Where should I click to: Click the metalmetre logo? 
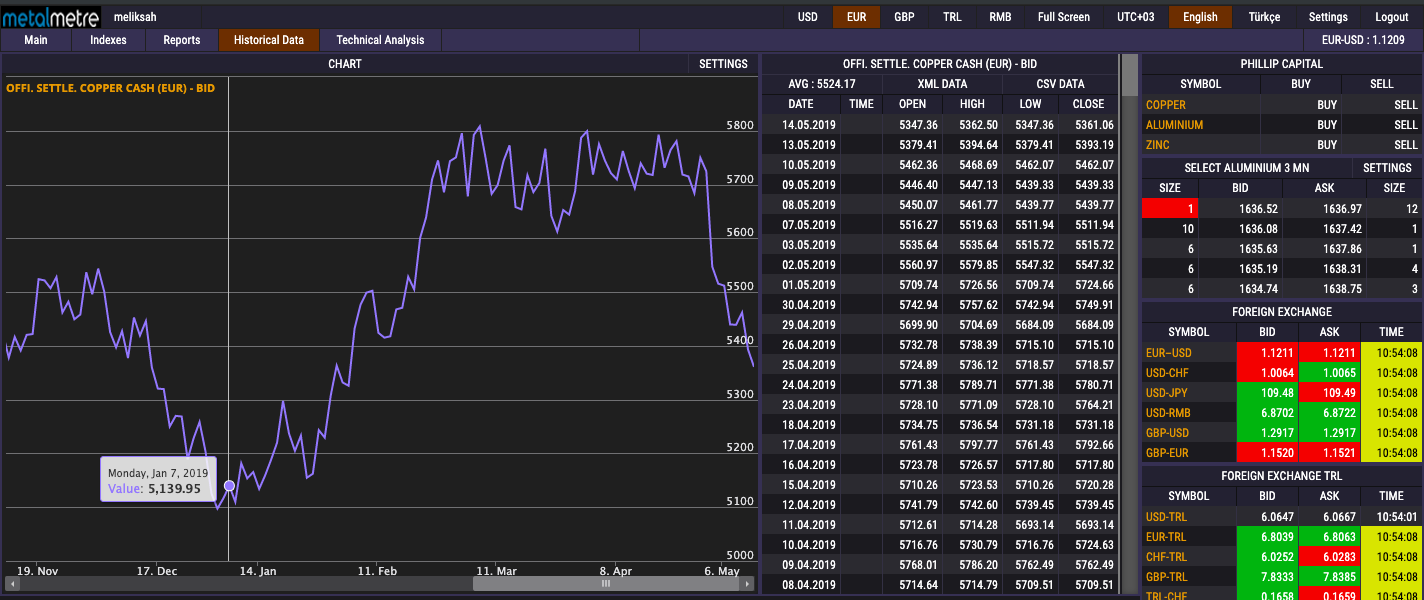click(49, 17)
